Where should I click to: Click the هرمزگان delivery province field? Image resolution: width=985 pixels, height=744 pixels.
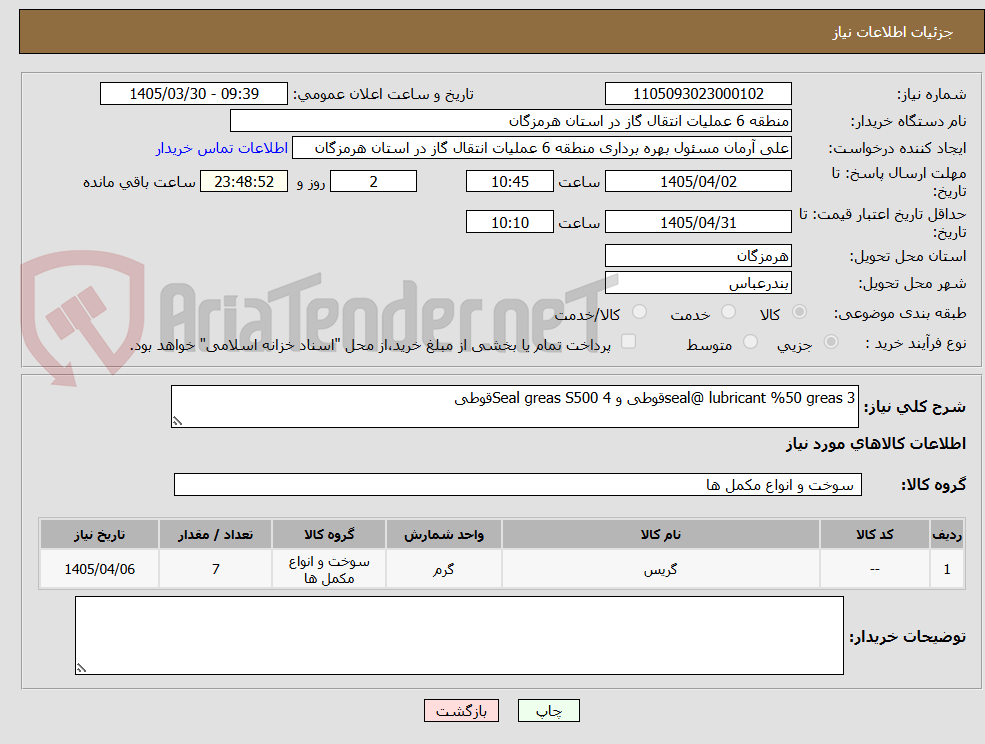[698, 256]
